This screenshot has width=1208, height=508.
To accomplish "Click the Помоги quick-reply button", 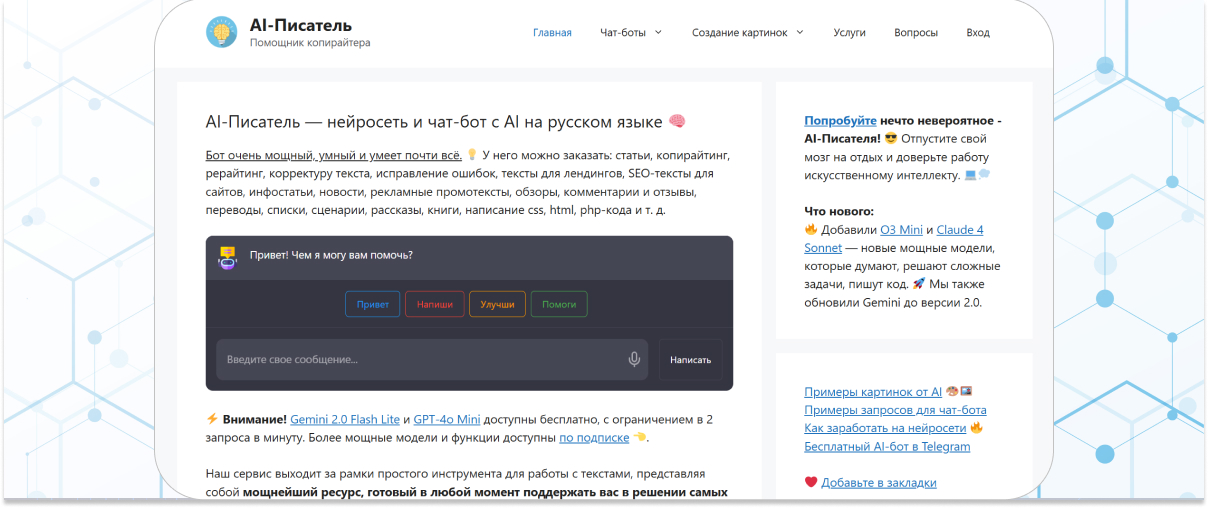I will click(x=559, y=304).
